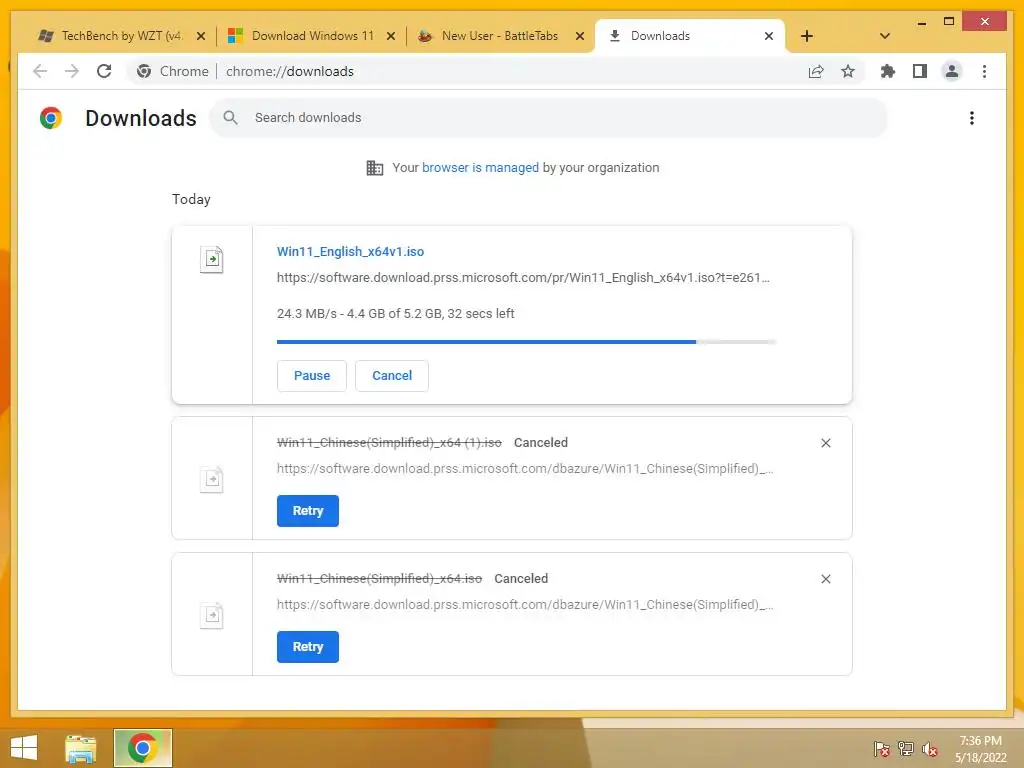This screenshot has width=1024, height=768.
Task: Open Chrome's three-dot main menu
Action: (984, 71)
